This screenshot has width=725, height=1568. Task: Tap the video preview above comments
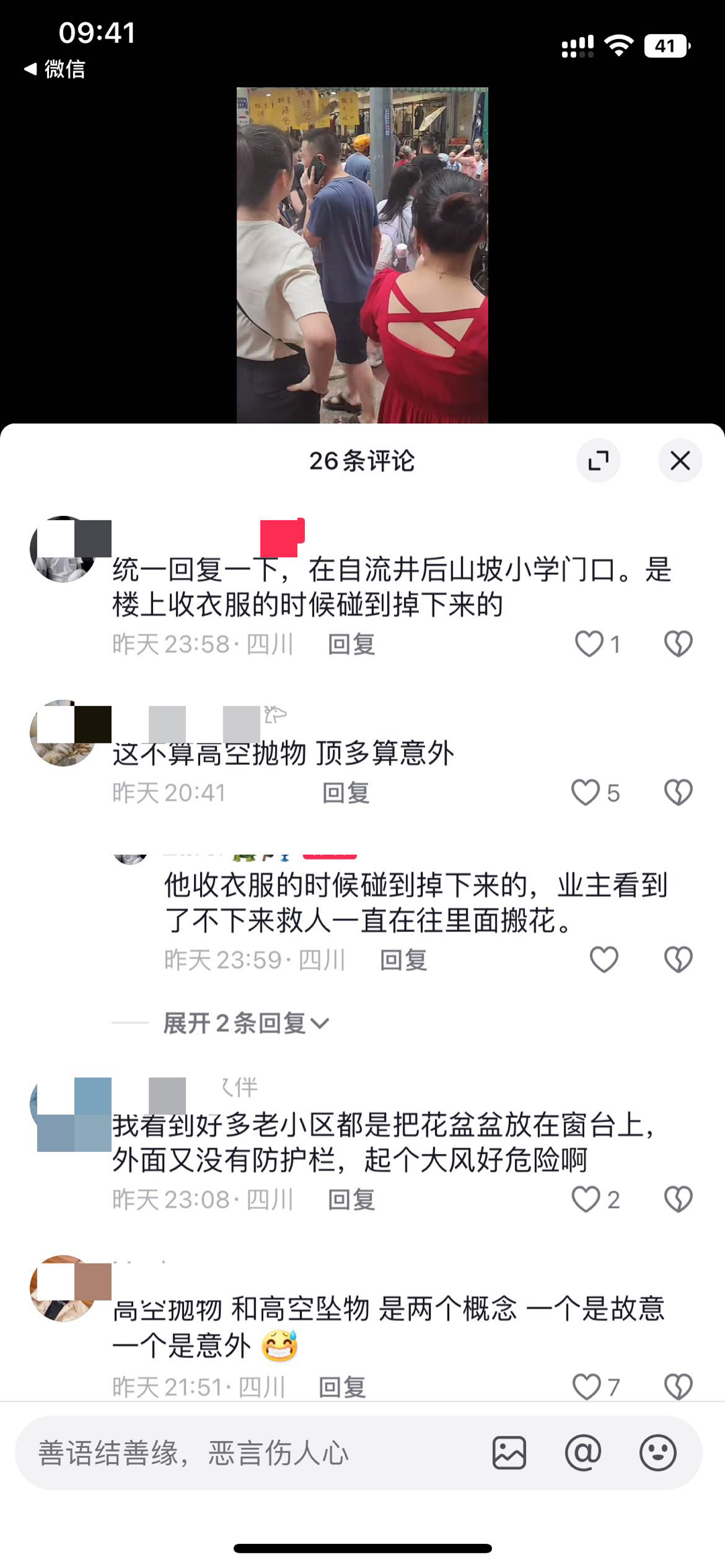click(x=362, y=255)
